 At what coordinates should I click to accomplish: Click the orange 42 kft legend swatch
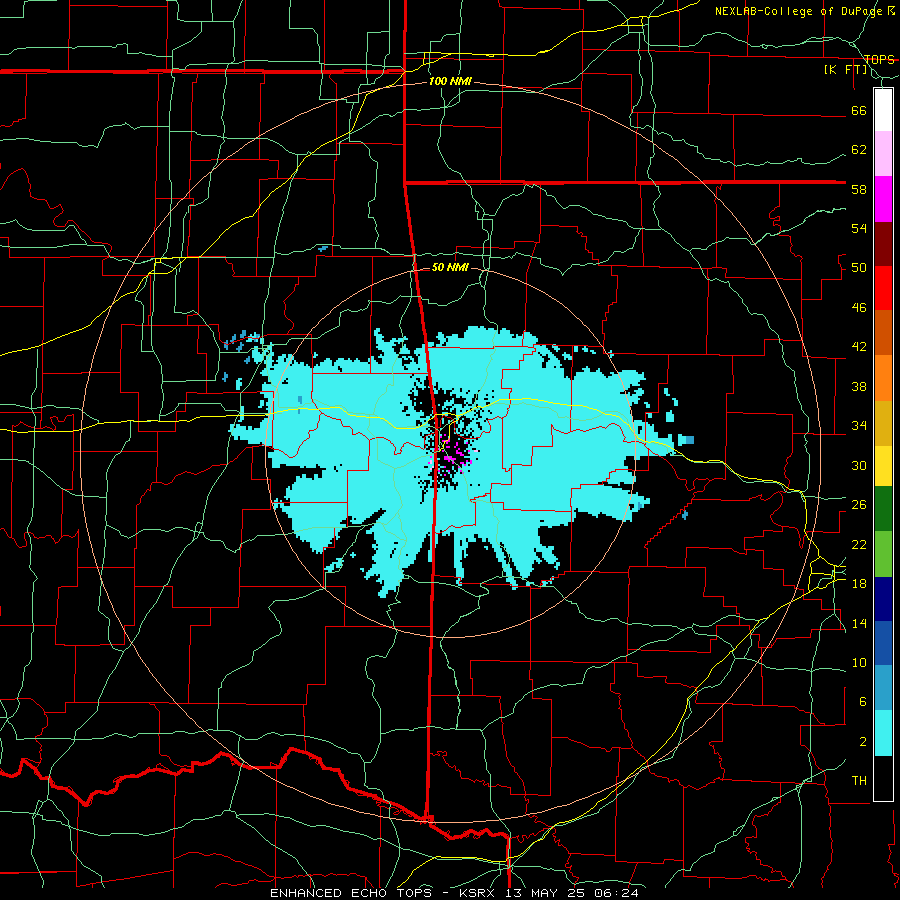(x=883, y=377)
